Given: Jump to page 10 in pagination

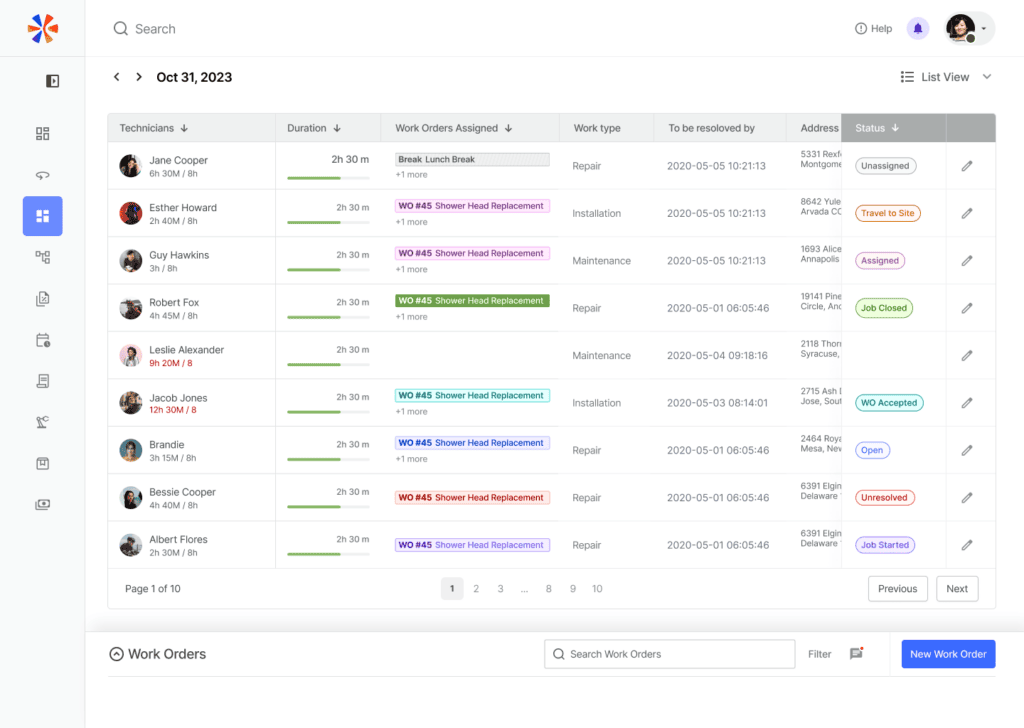Looking at the screenshot, I should click(597, 589).
